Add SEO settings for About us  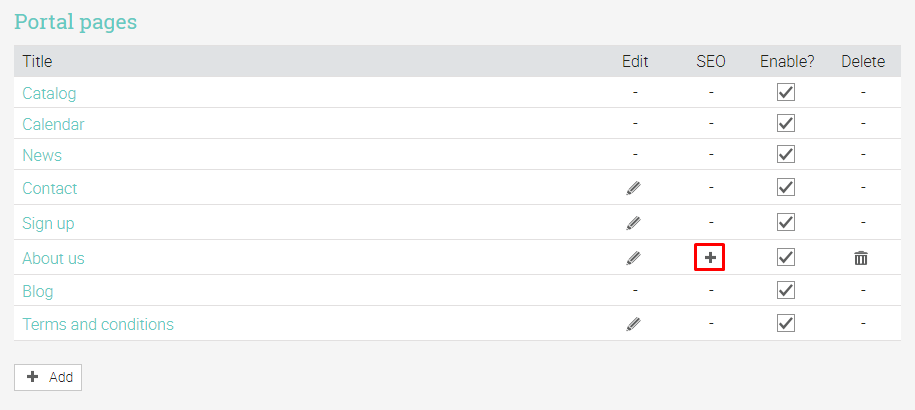click(x=710, y=257)
